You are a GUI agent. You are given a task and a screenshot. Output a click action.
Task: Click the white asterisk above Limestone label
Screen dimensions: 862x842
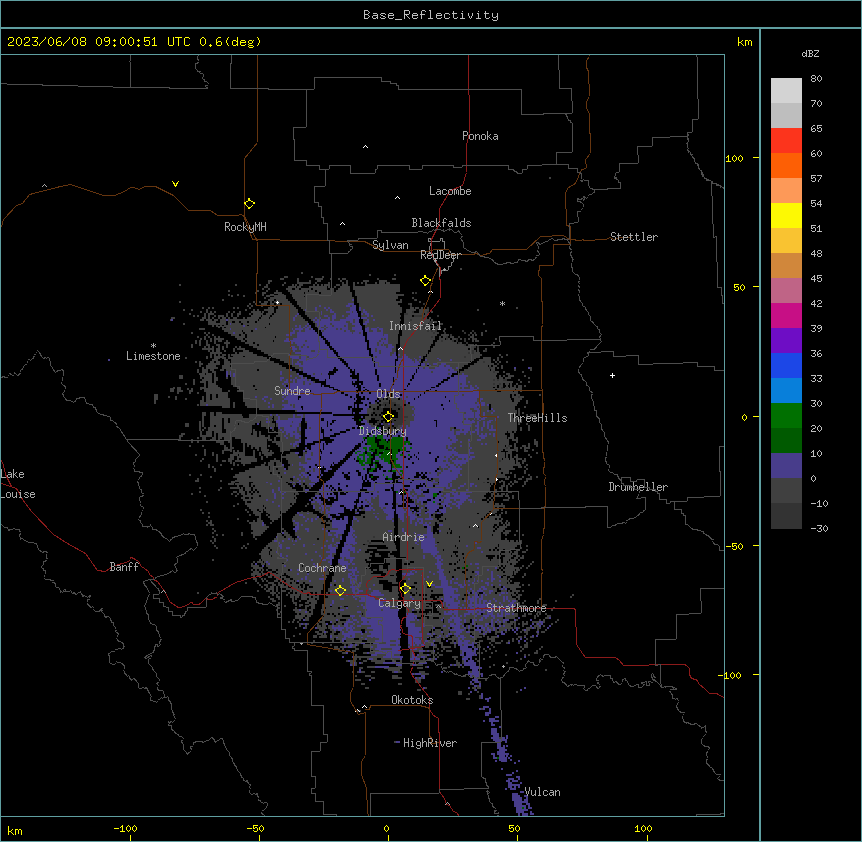click(153, 346)
